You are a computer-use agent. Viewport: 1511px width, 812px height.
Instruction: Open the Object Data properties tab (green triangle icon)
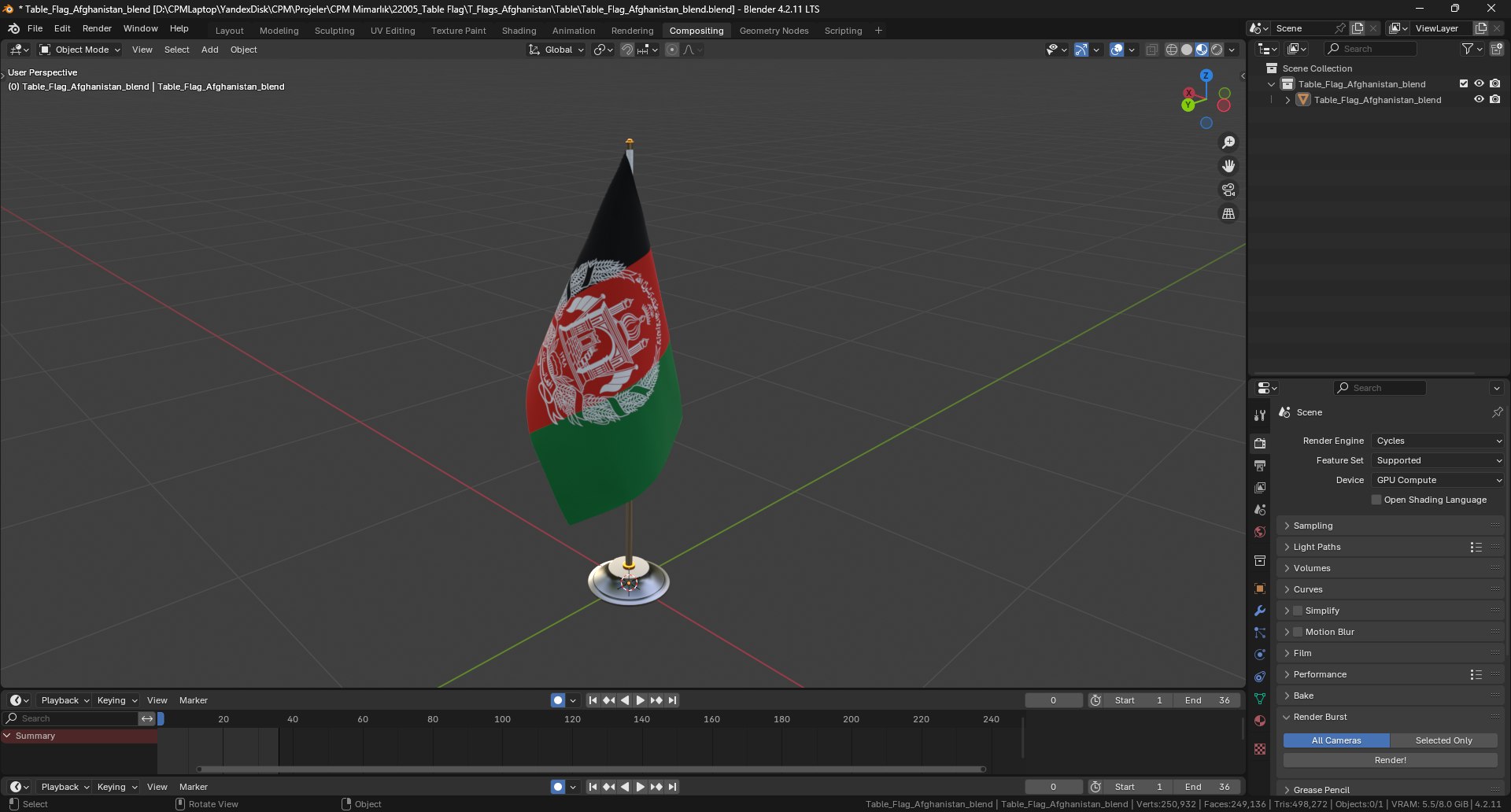(1260, 699)
